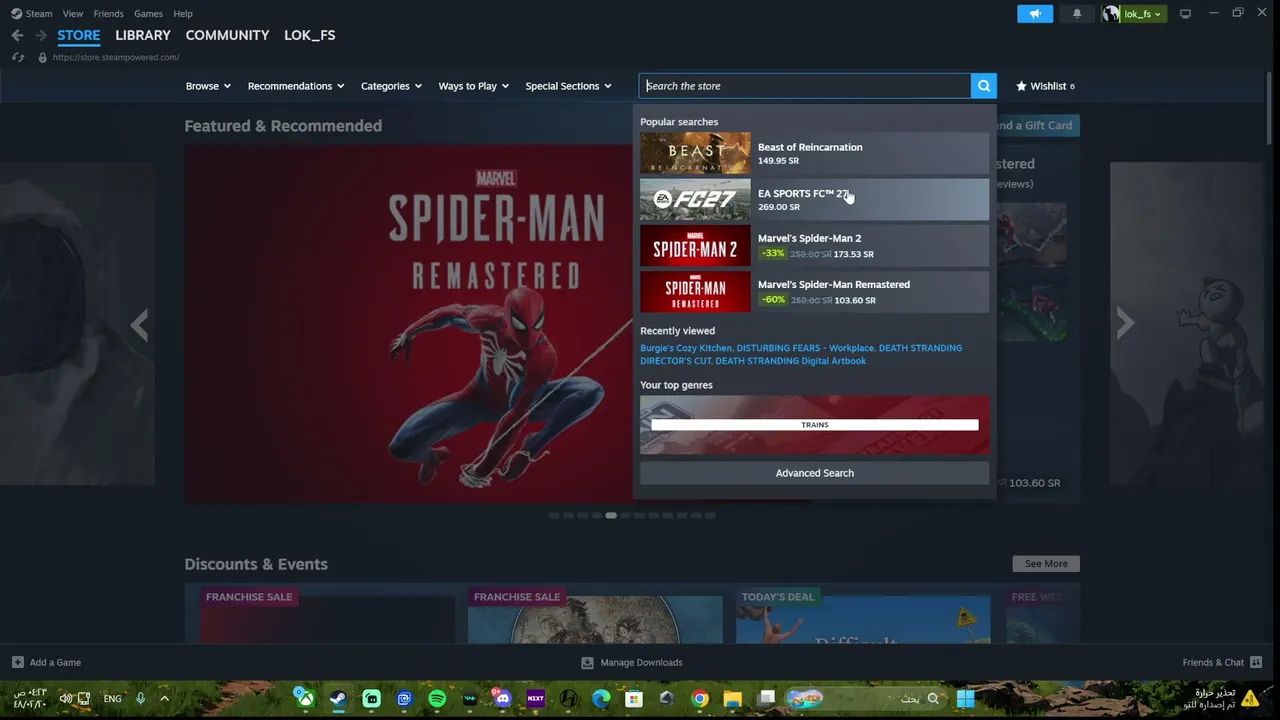Click the Manage Downloads icon
This screenshot has width=1280, height=720.
coord(587,662)
